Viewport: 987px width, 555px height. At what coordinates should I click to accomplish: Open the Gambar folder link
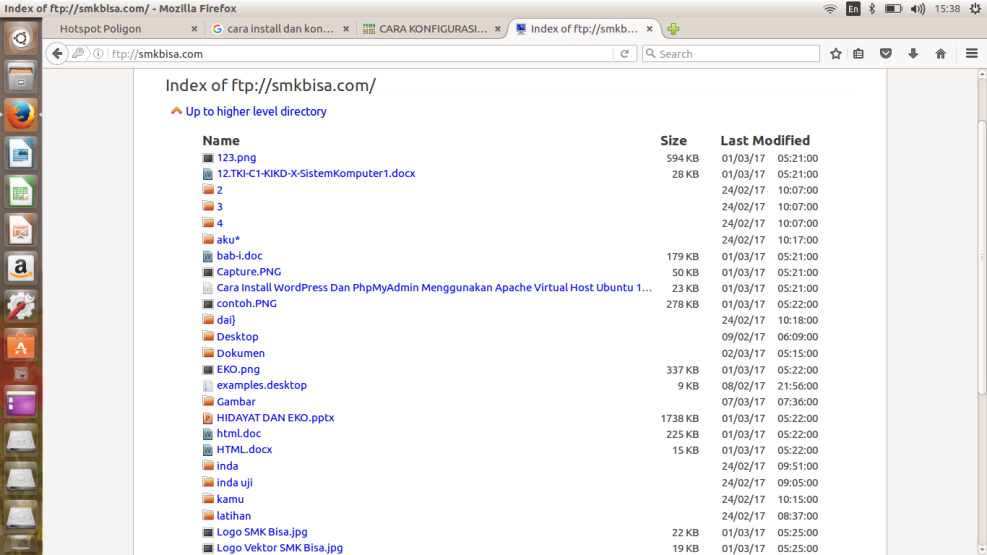(x=236, y=401)
